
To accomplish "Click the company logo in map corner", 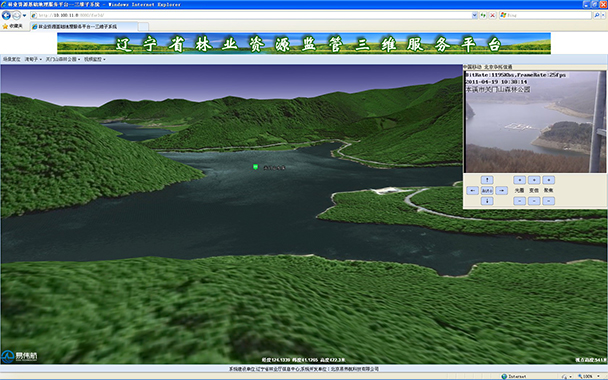I will (19, 356).
